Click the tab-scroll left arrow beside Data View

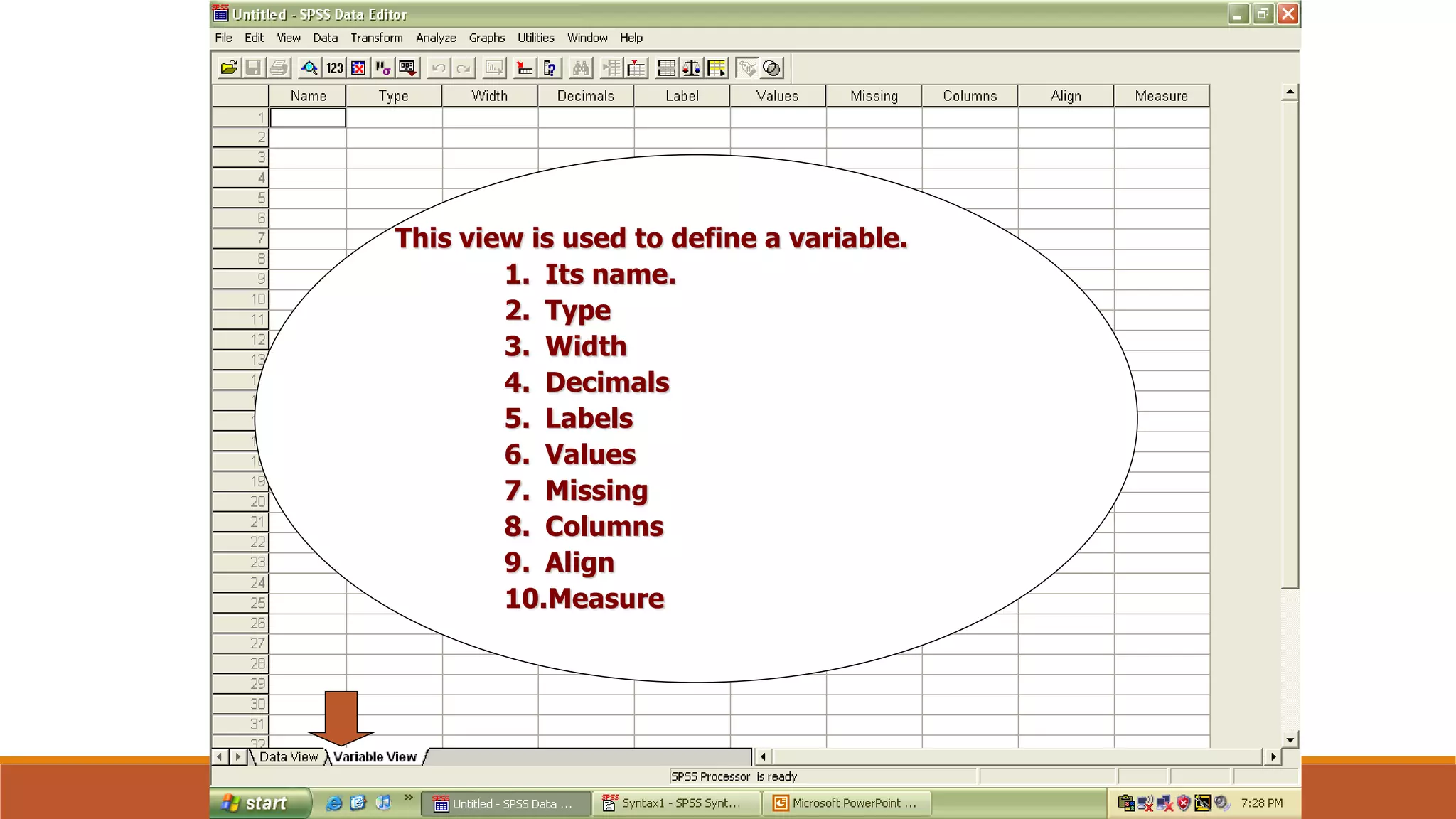coord(220,756)
